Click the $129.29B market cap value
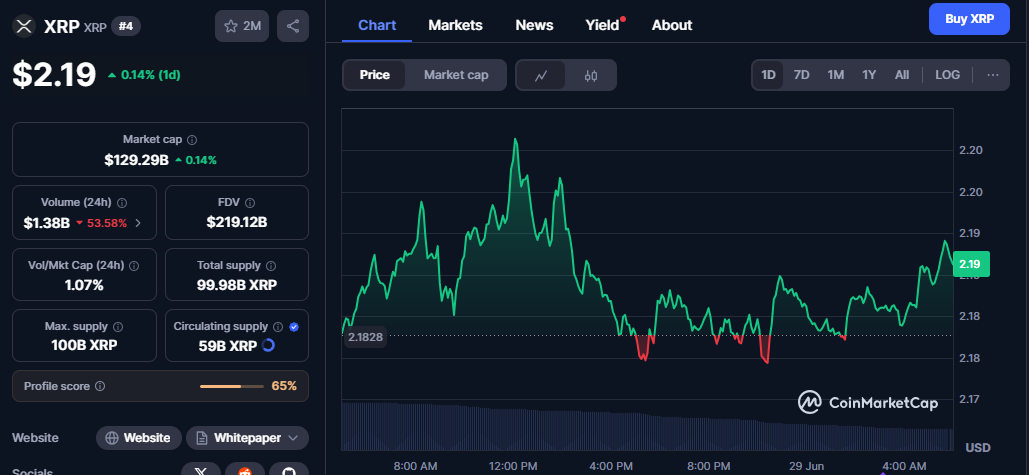This screenshot has width=1029, height=475. [x=136, y=159]
